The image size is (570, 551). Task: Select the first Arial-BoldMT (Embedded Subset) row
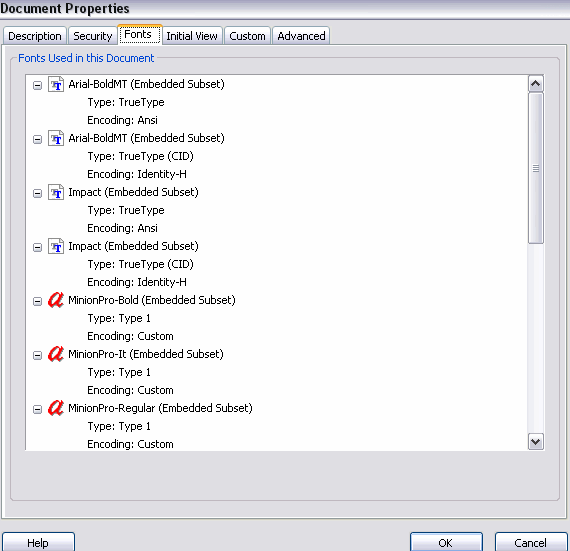[x=146, y=84]
